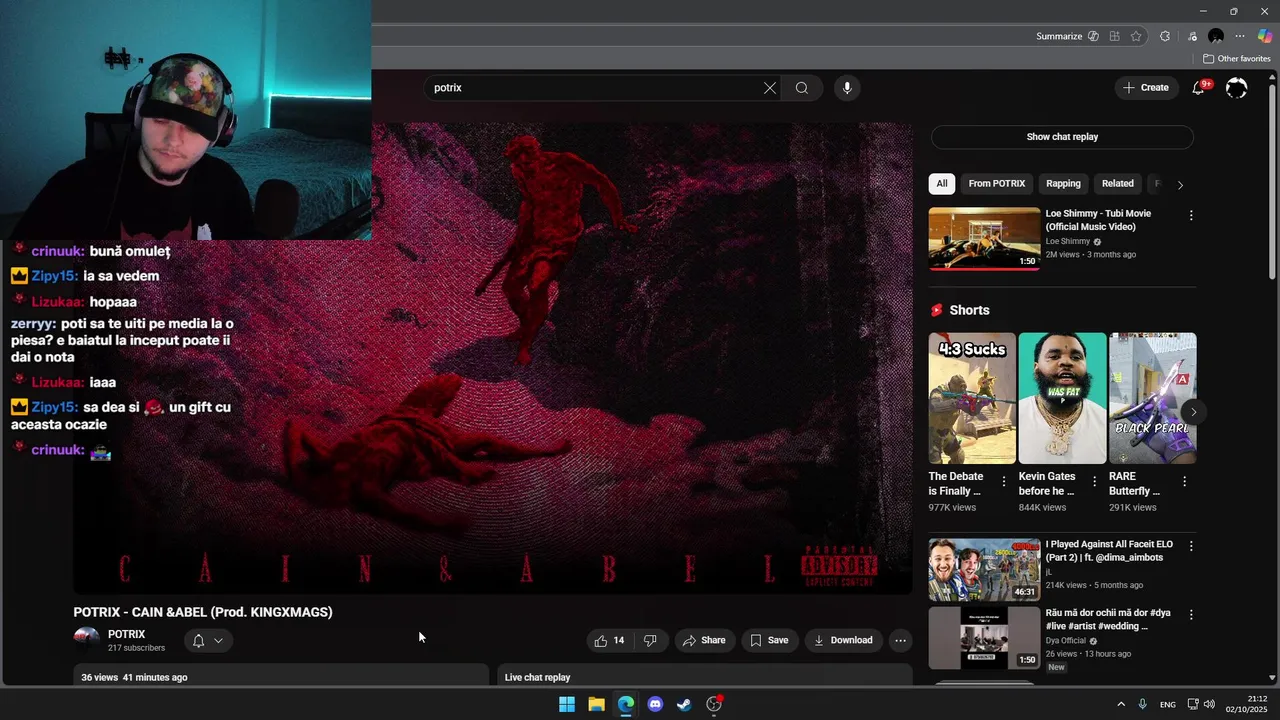Image resolution: width=1280 pixels, height=720 pixels.
Task: Toggle subscription notification bell for POTRIX
Action: click(208, 640)
